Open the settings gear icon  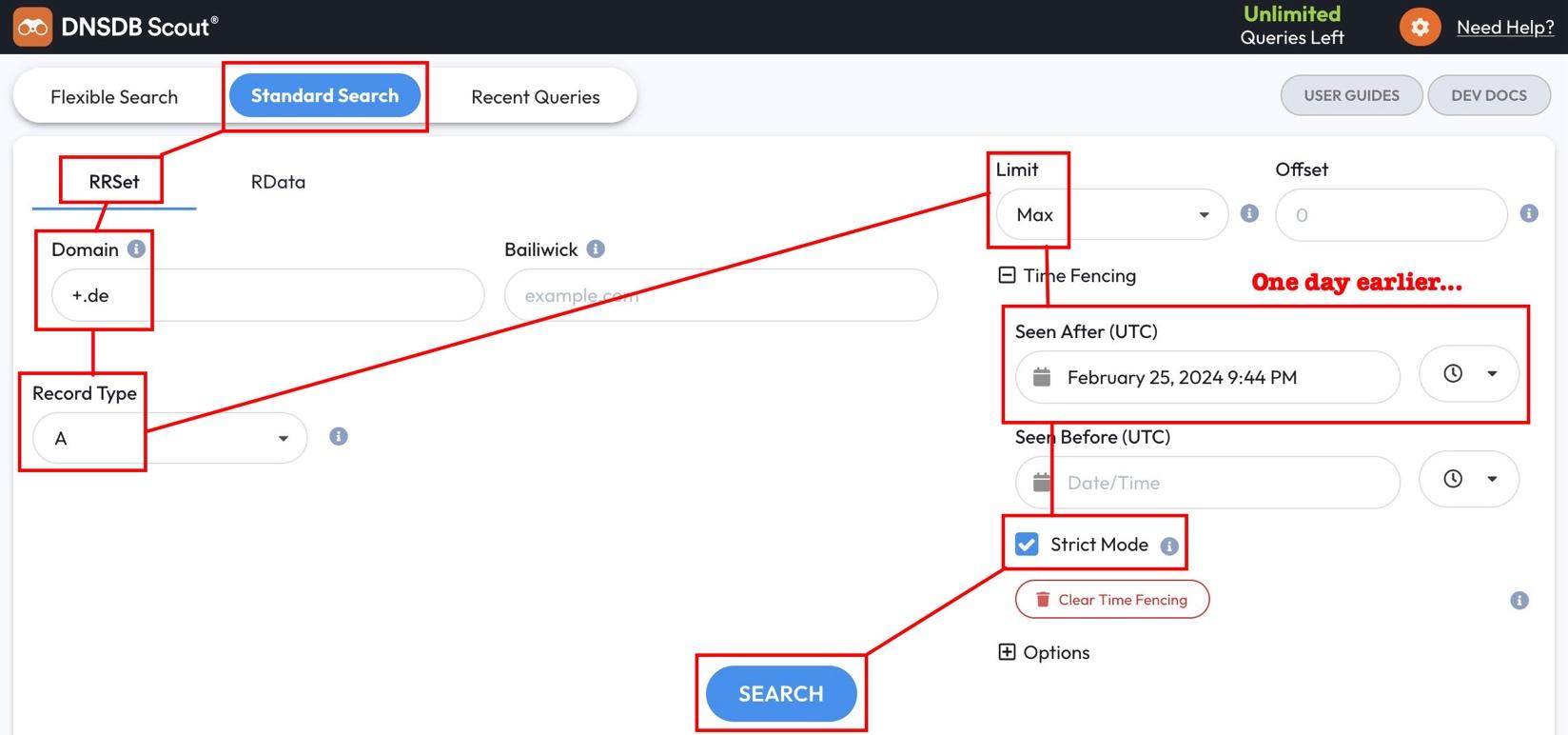tap(1419, 26)
